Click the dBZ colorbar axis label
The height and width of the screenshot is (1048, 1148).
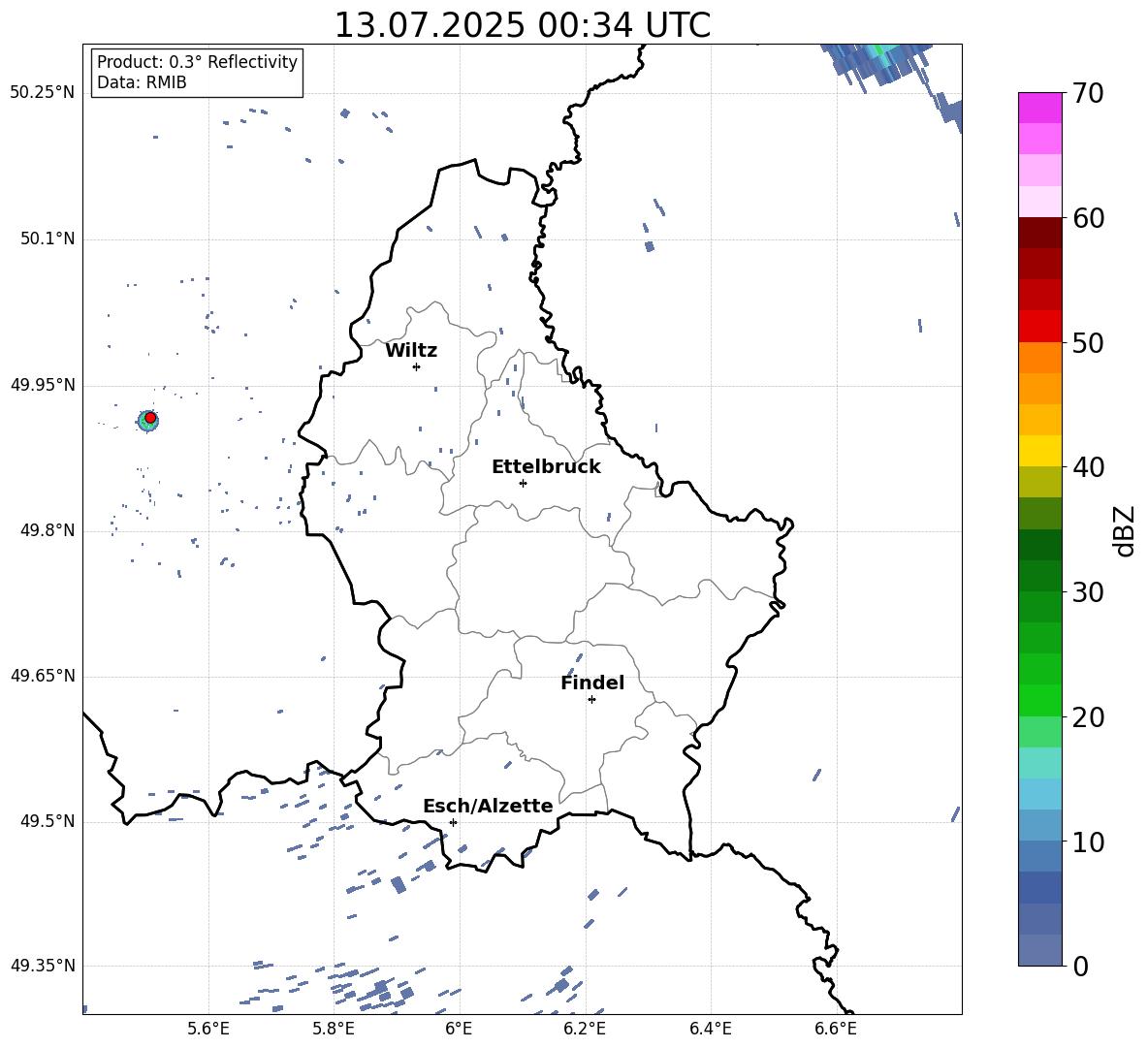click(1126, 530)
